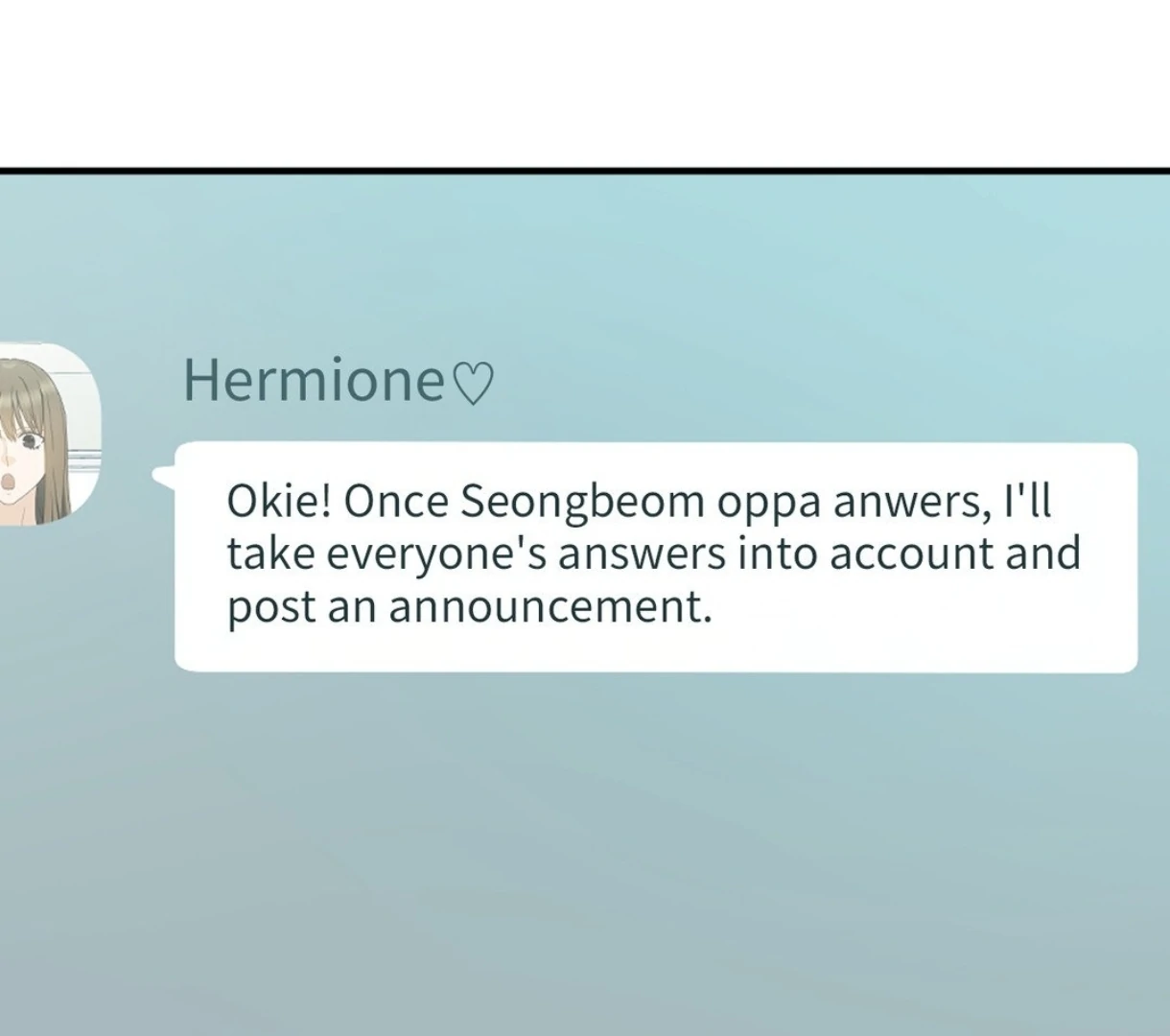Click Hermione's profile avatar
The image size is (1170, 1036).
(48, 434)
